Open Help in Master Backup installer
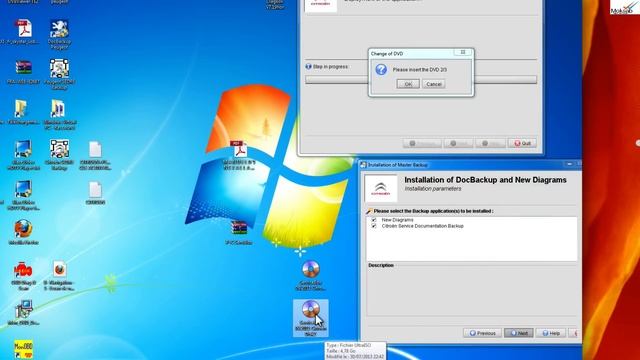 (551, 333)
